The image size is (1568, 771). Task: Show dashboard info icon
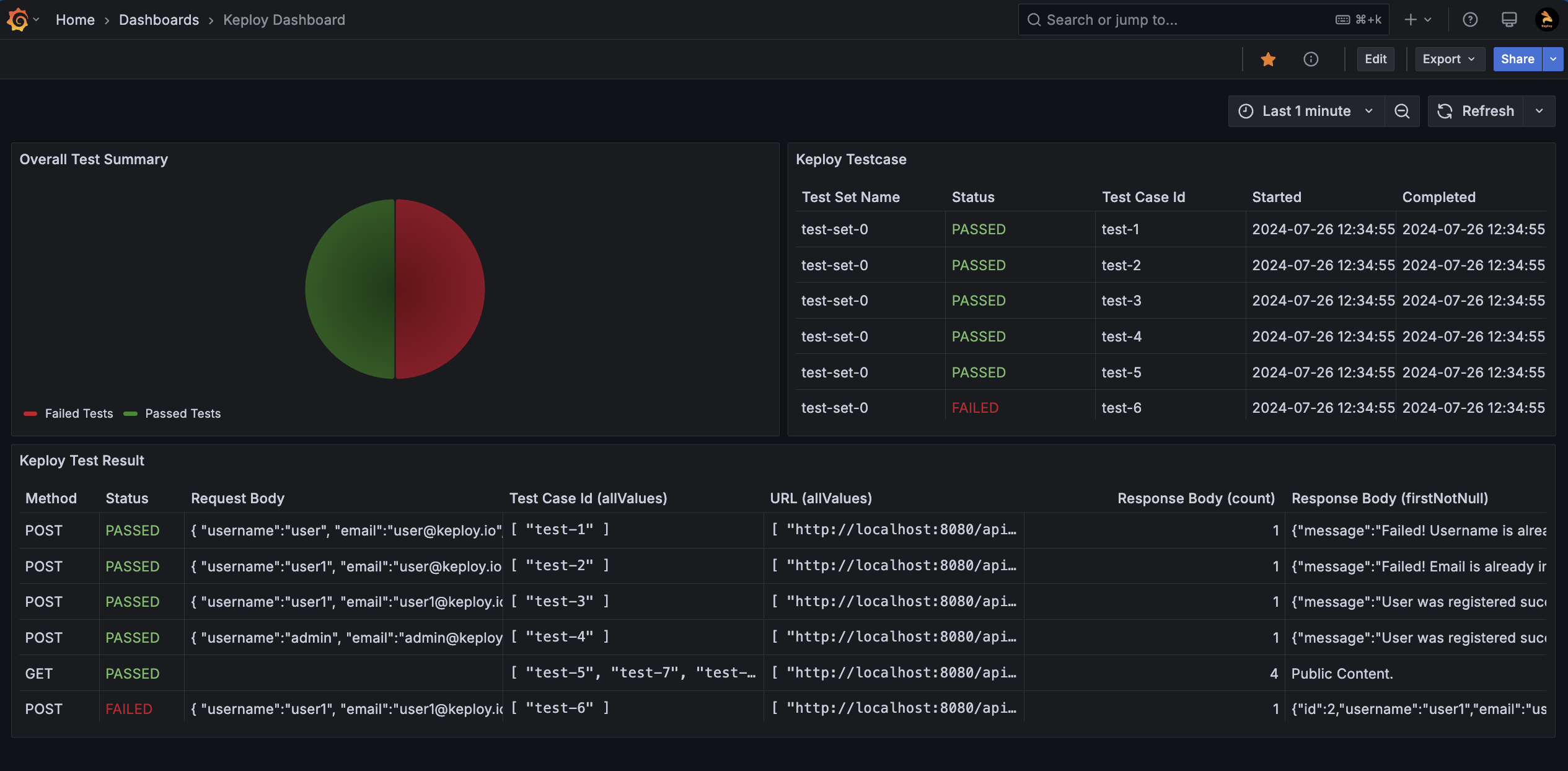coord(1311,59)
